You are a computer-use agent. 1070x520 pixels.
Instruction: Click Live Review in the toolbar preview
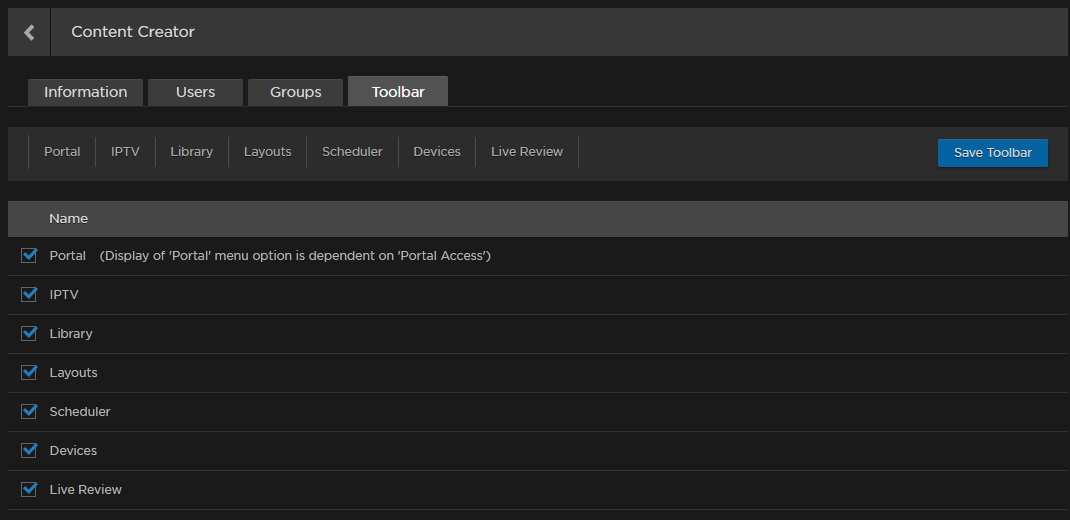527,152
